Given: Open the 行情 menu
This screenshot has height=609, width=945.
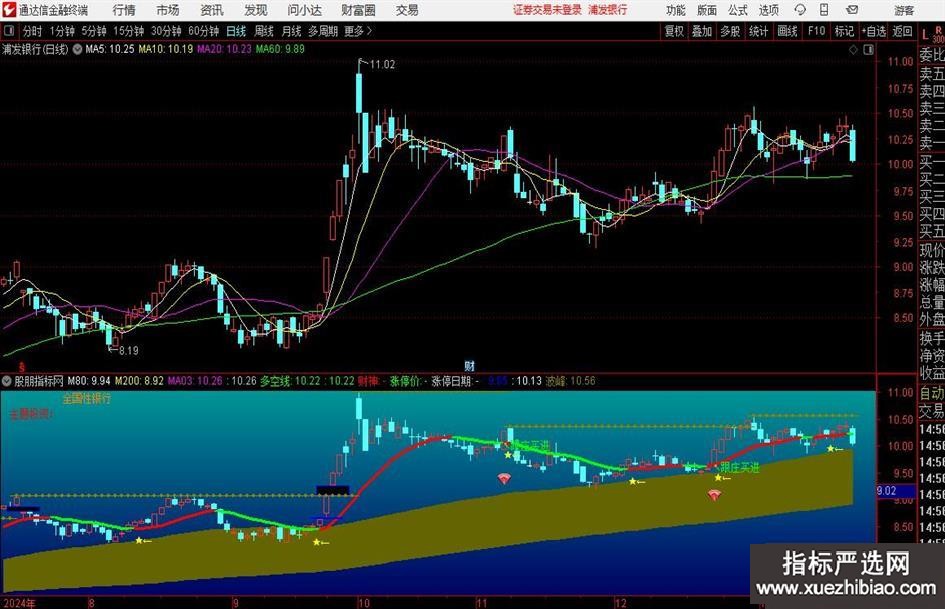Looking at the screenshot, I should click(124, 10).
